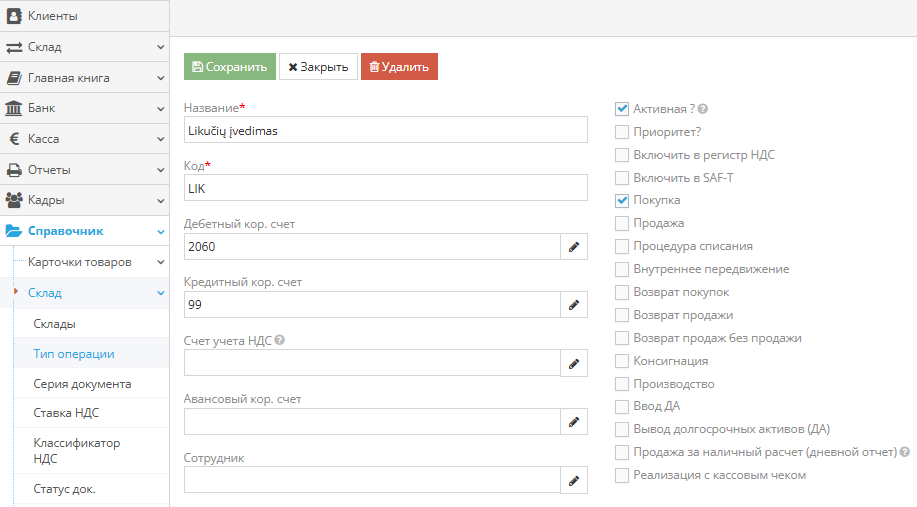
Task: Tick the Продажа checkbox
Action: pos(622,223)
